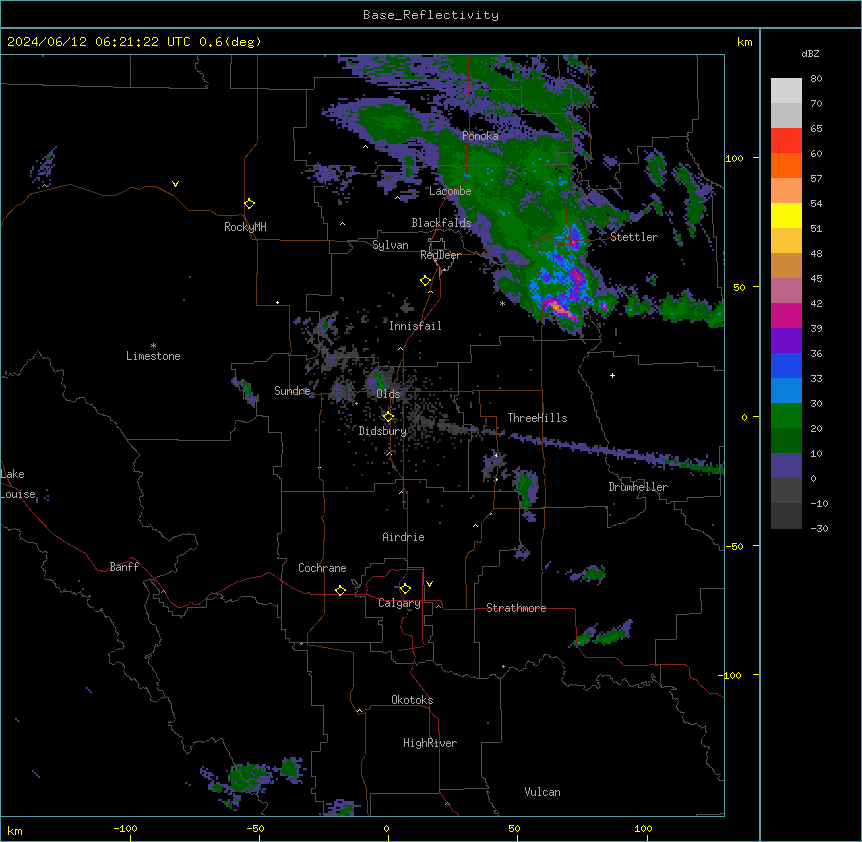
Task: Click the km label at top right of map
Action: [x=744, y=42]
